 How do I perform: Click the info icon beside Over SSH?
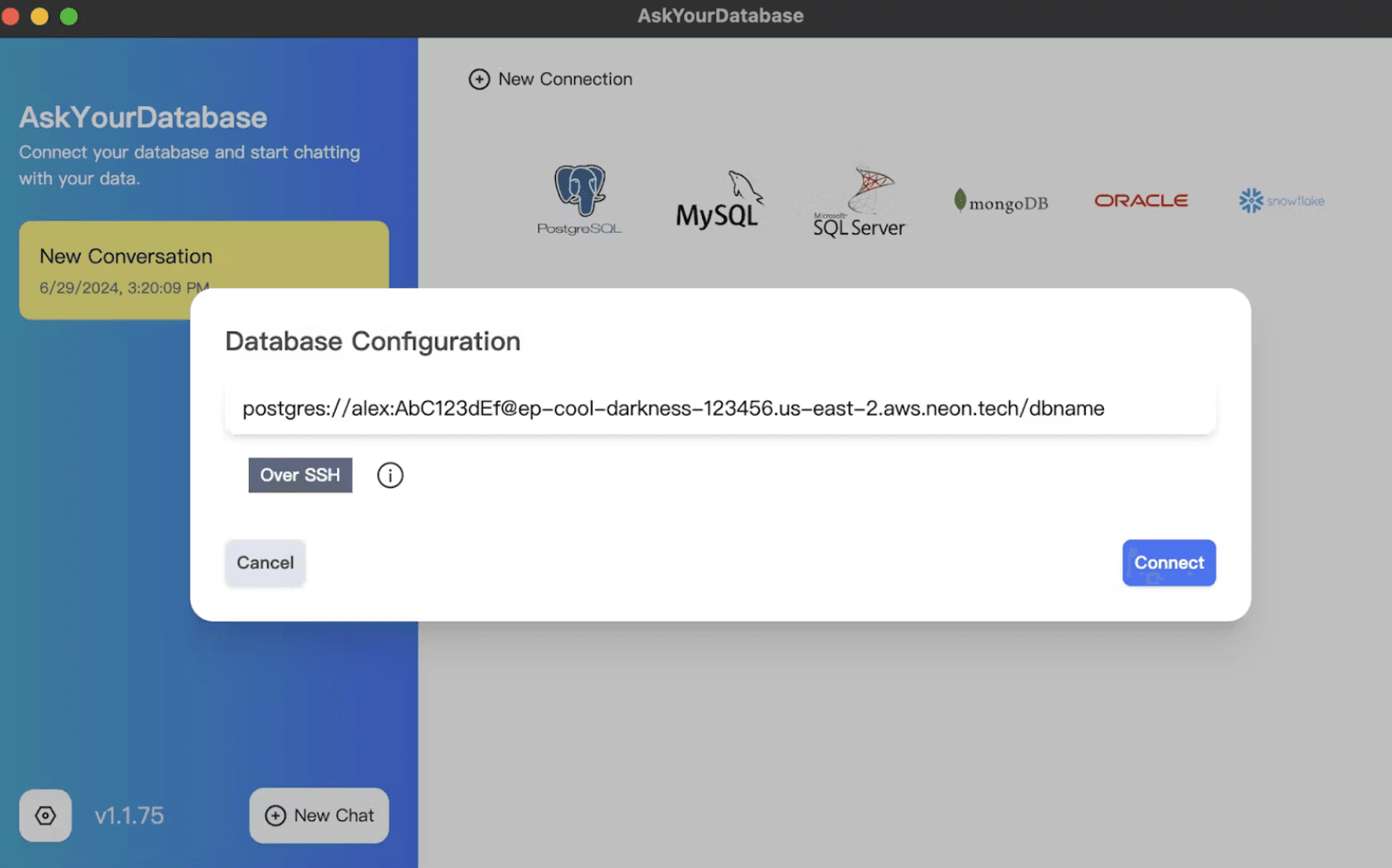pyautogui.click(x=390, y=476)
